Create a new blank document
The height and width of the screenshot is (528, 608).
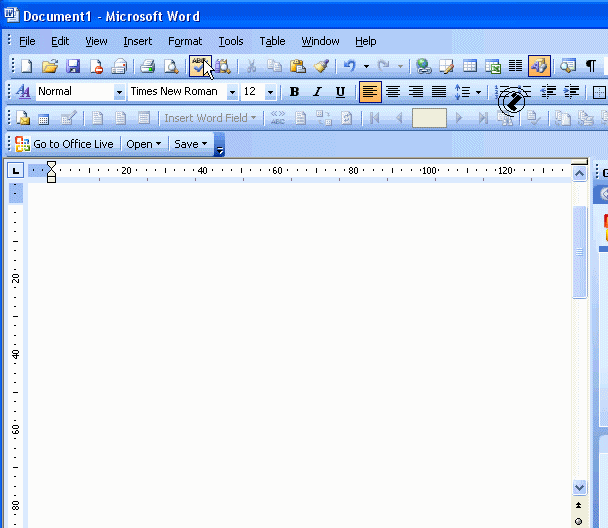pyautogui.click(x=26, y=66)
